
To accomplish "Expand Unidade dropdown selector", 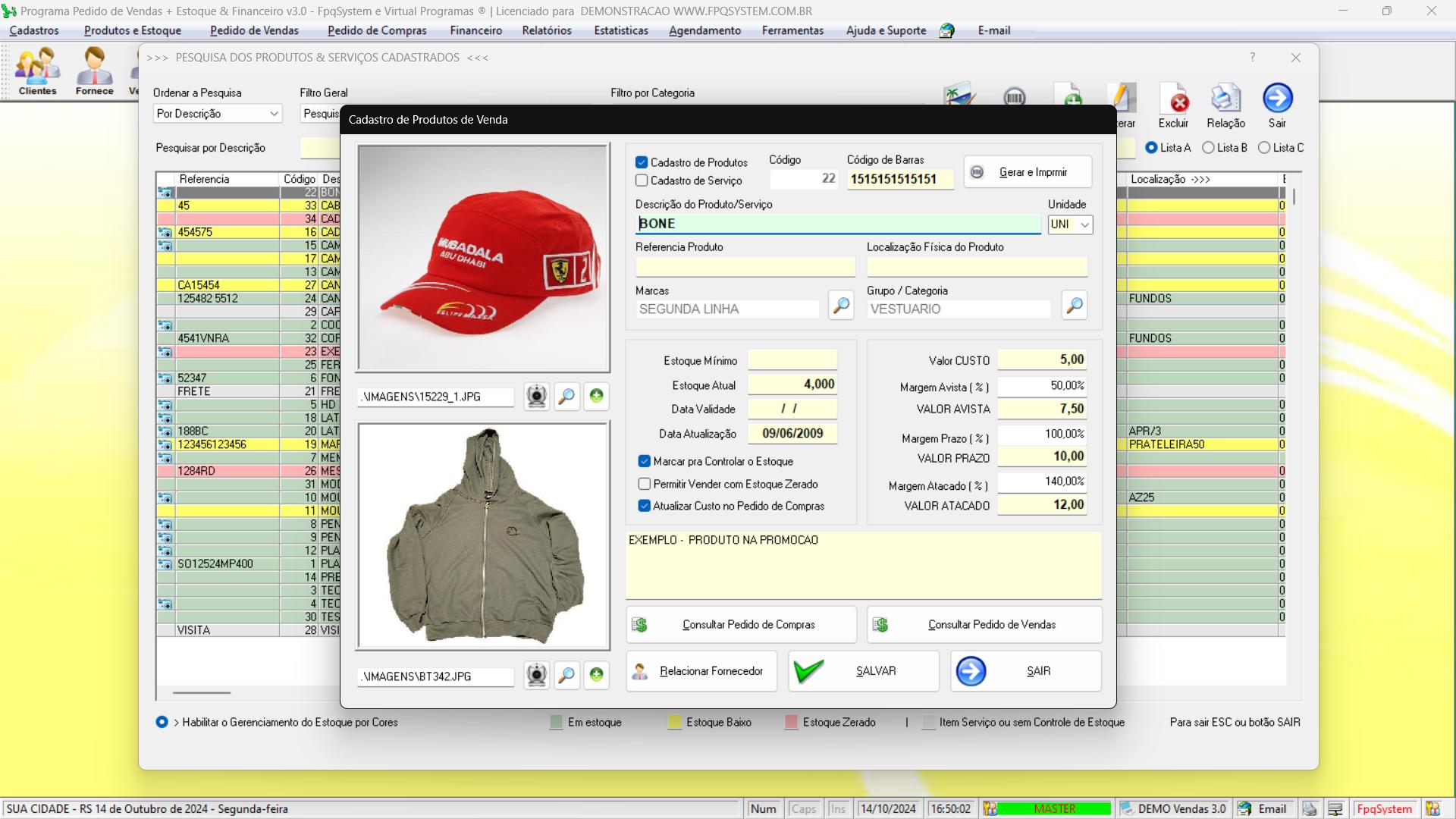I will click(x=1084, y=224).
